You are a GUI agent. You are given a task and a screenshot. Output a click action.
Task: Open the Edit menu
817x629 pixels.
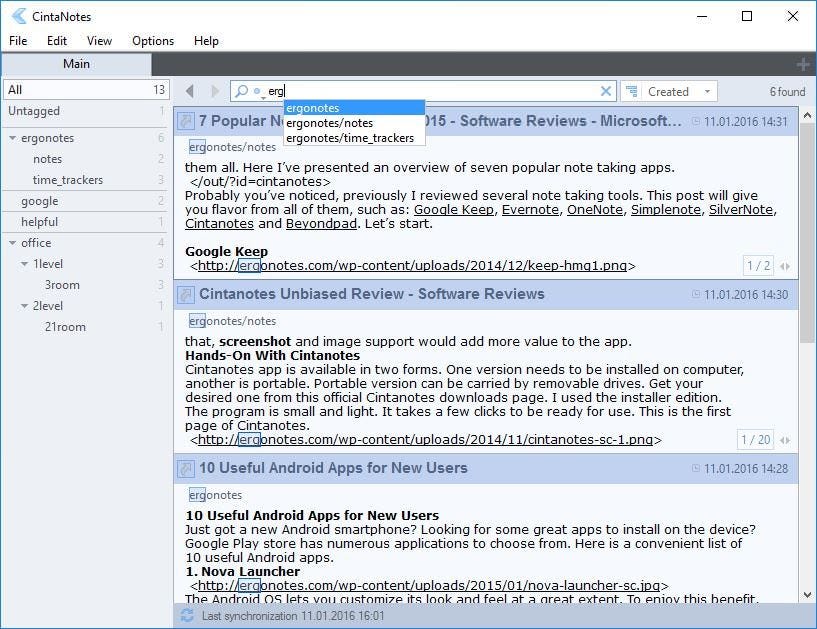(57, 41)
